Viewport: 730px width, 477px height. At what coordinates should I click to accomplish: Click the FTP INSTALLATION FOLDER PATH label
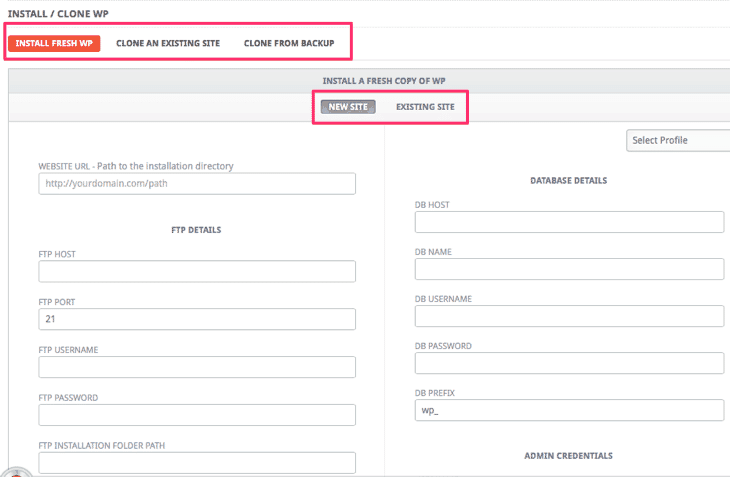coord(101,446)
